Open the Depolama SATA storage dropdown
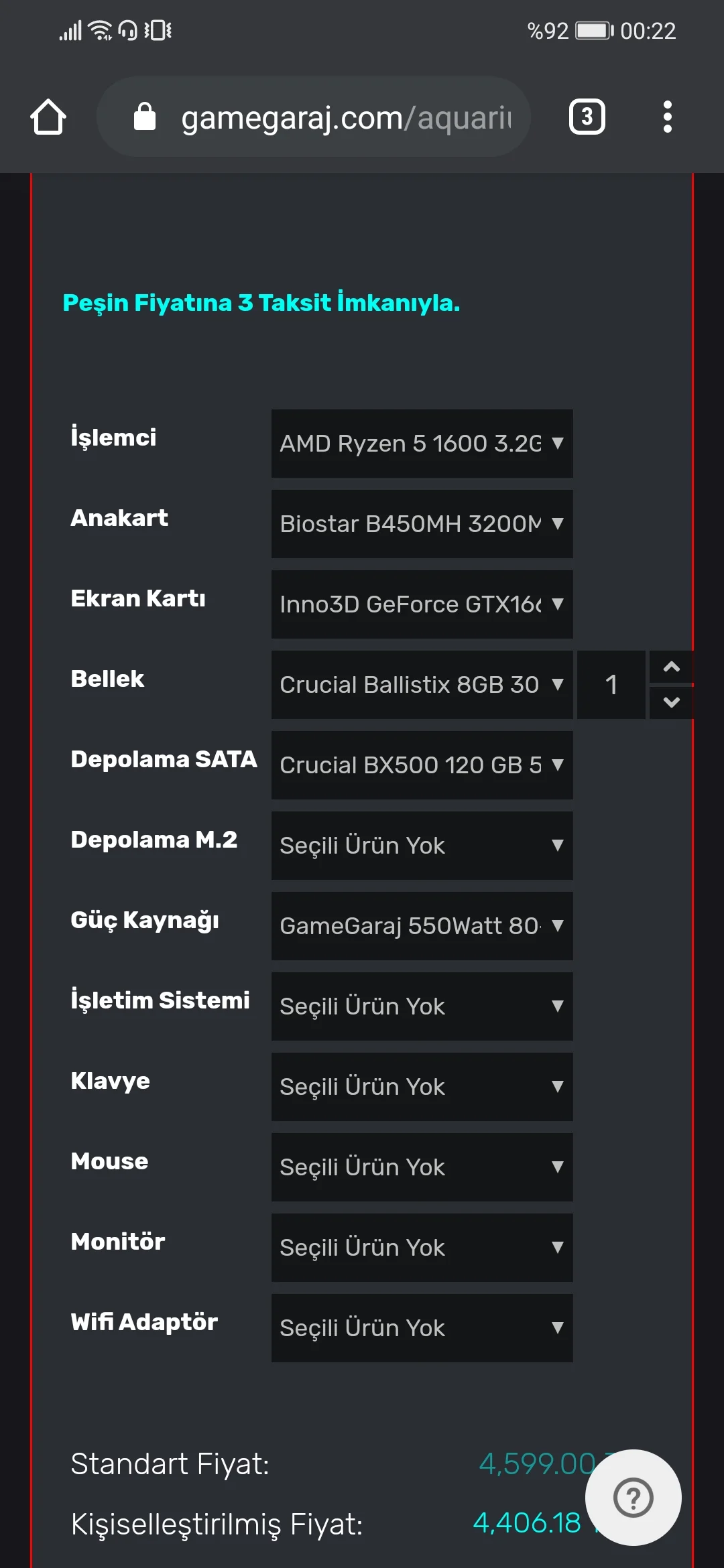This screenshot has height=1568, width=724. point(422,765)
